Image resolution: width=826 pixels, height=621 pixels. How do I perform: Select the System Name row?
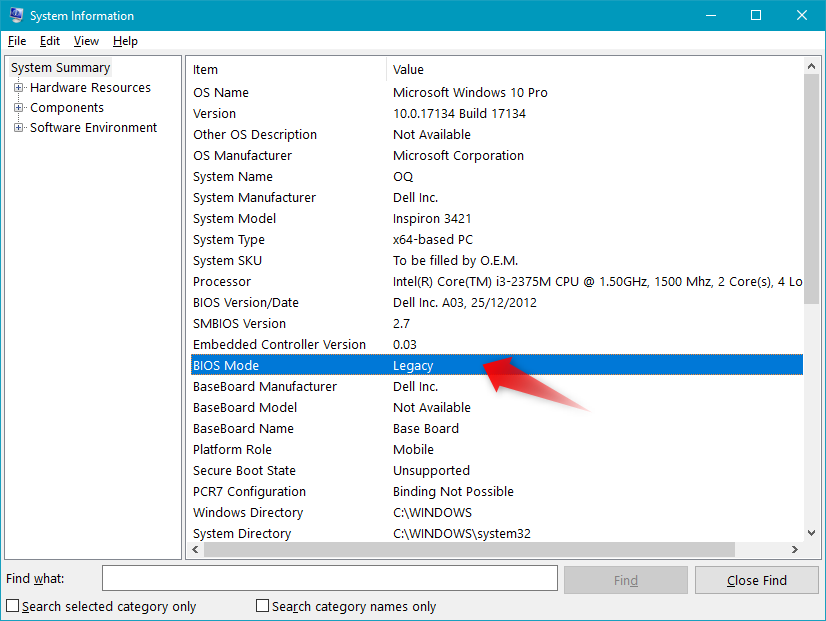(497, 176)
